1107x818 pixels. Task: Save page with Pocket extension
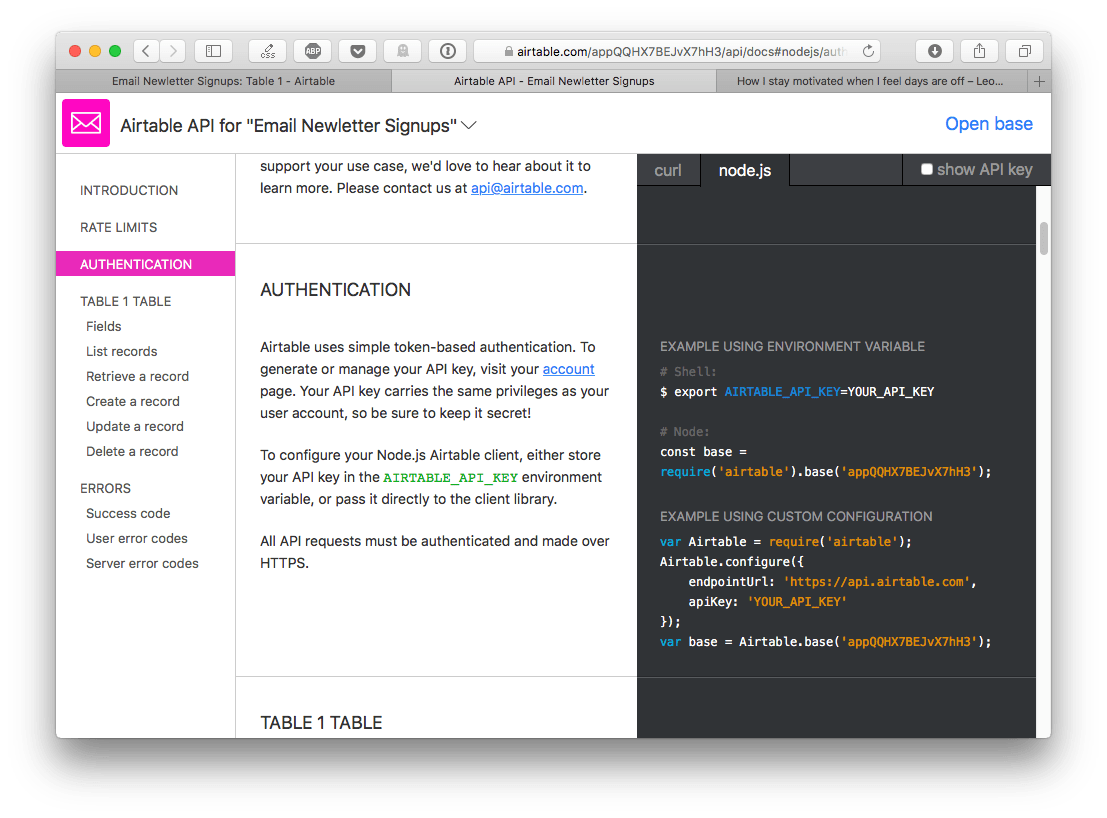coord(358,51)
